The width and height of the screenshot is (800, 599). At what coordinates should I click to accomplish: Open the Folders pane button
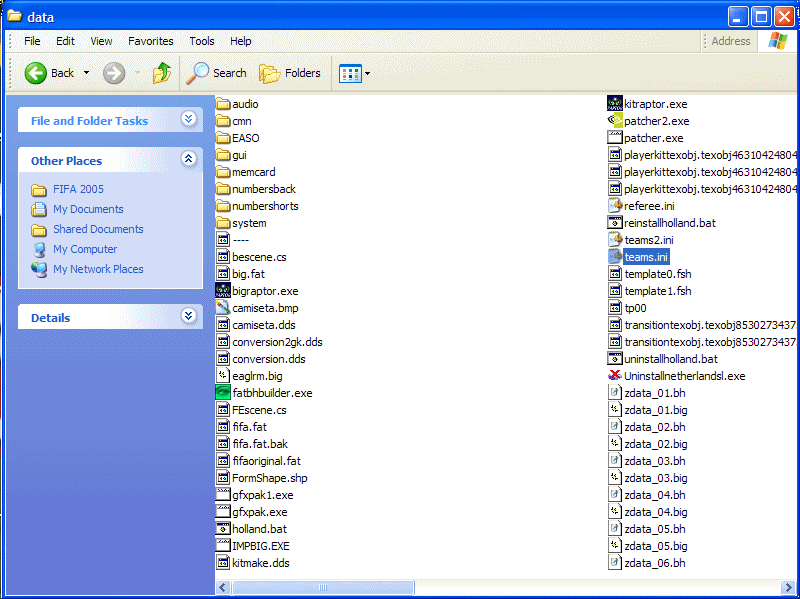290,73
